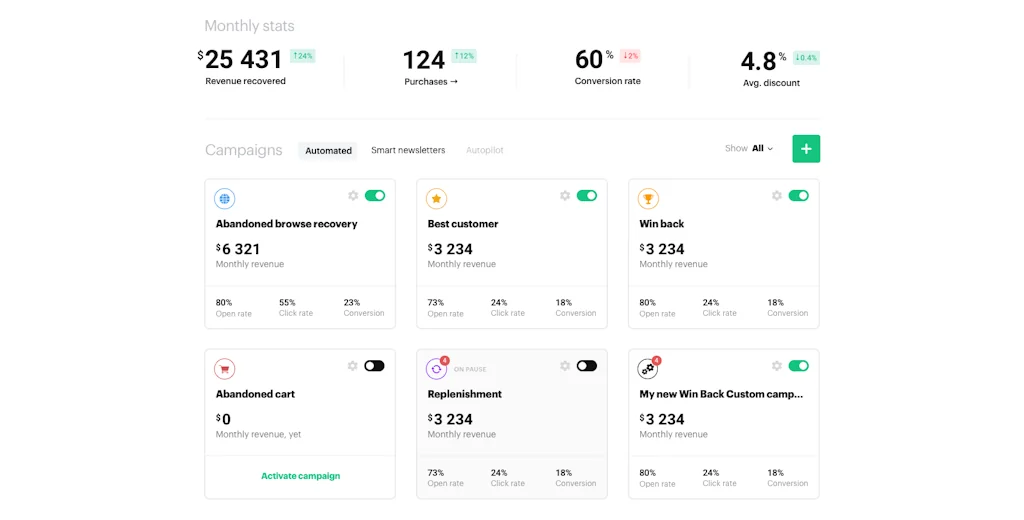The width and height of the screenshot is (1024, 520).
Task: Click the Monthly stats heading
Action: click(249, 26)
